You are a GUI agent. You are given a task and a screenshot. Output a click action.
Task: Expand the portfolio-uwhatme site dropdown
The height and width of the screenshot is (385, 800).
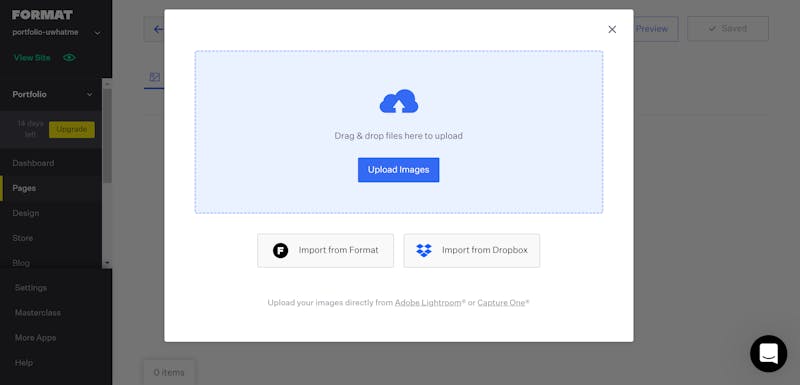(97, 34)
